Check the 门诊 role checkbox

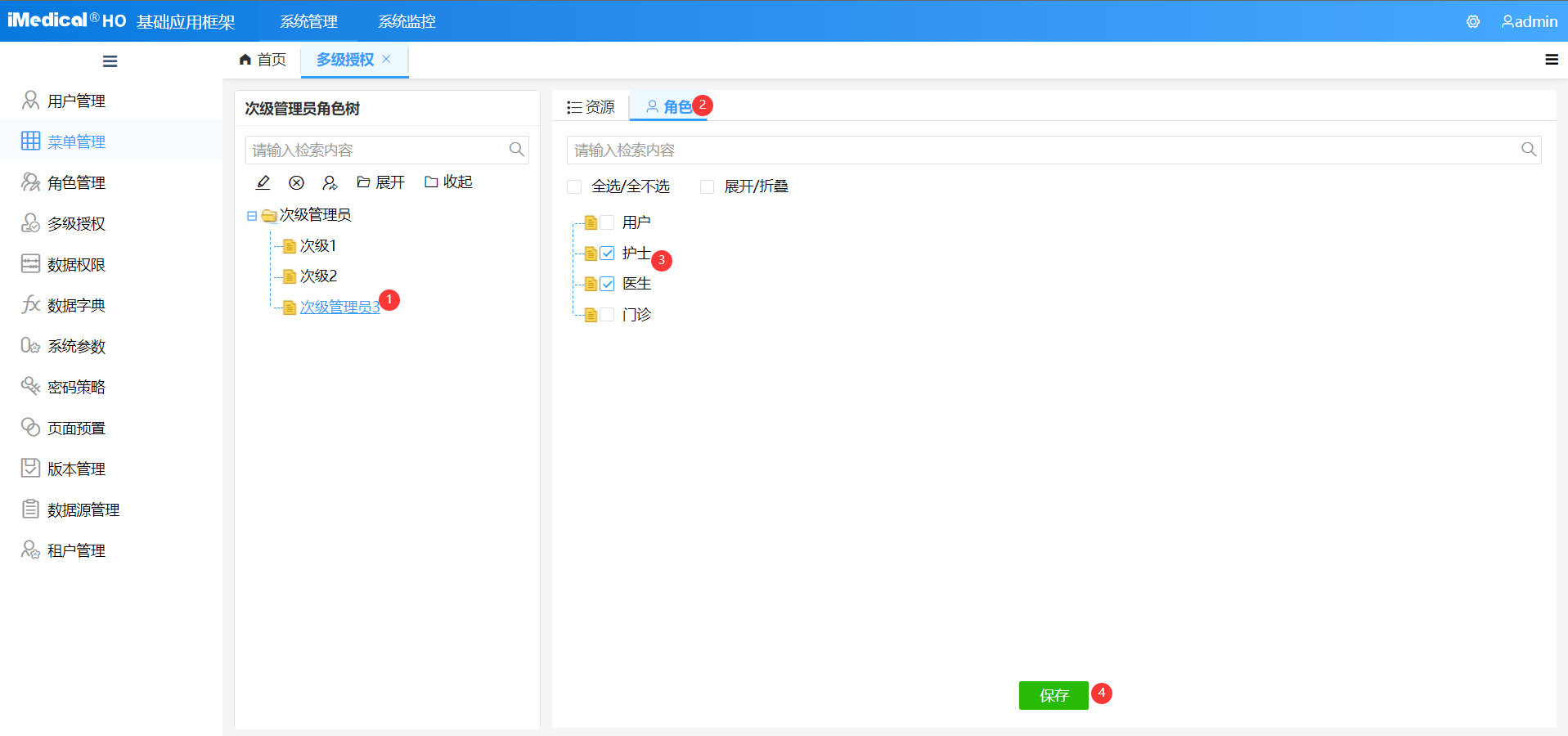pos(607,314)
